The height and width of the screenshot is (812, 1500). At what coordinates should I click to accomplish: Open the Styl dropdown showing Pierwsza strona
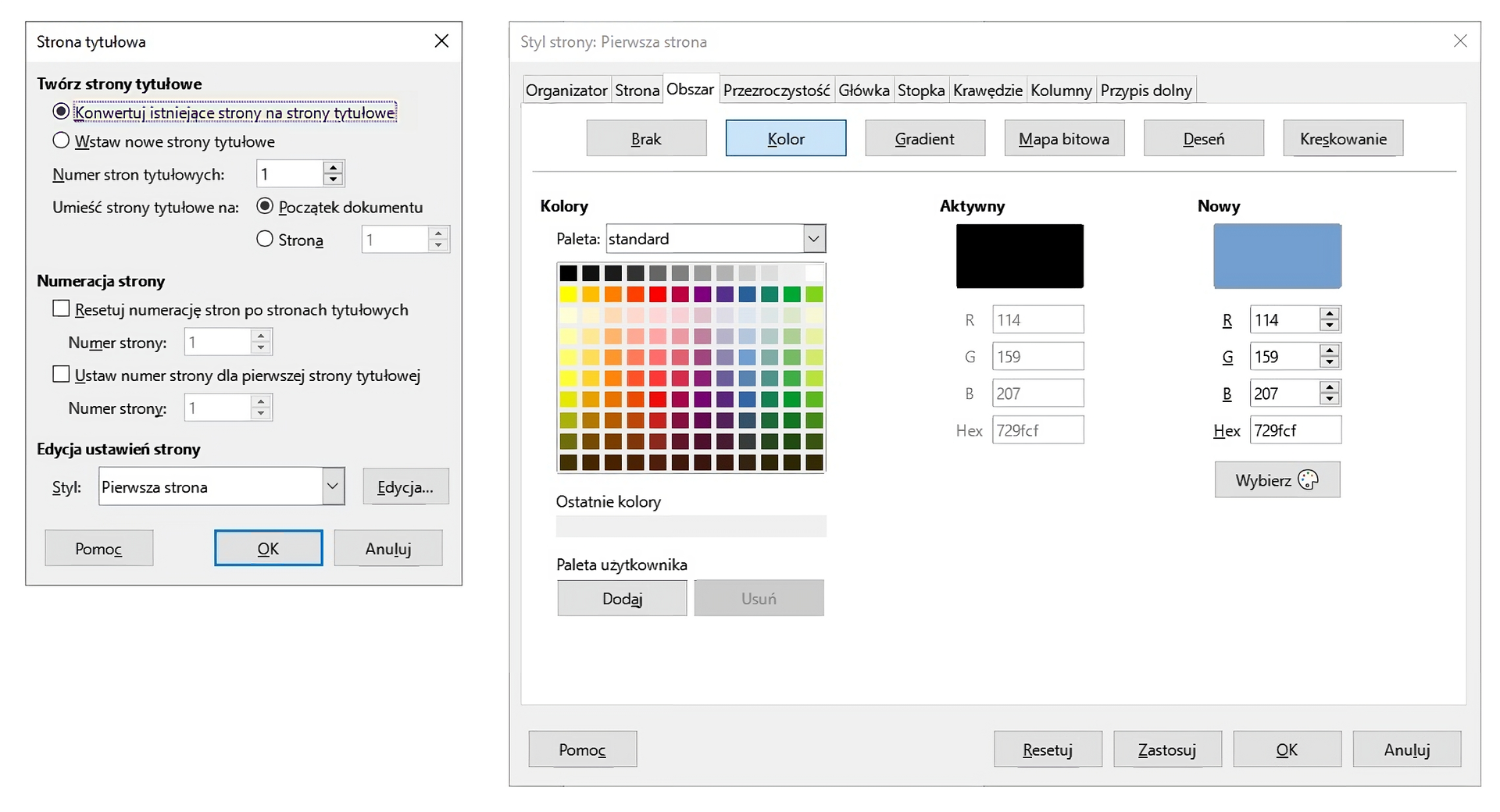click(333, 486)
